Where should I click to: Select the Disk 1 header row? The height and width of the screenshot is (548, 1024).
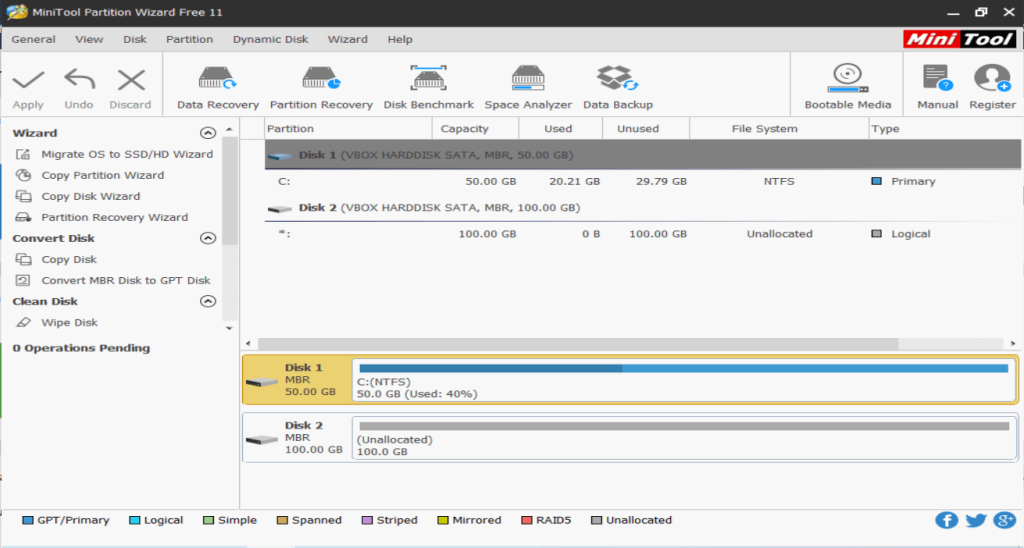tap(643, 155)
